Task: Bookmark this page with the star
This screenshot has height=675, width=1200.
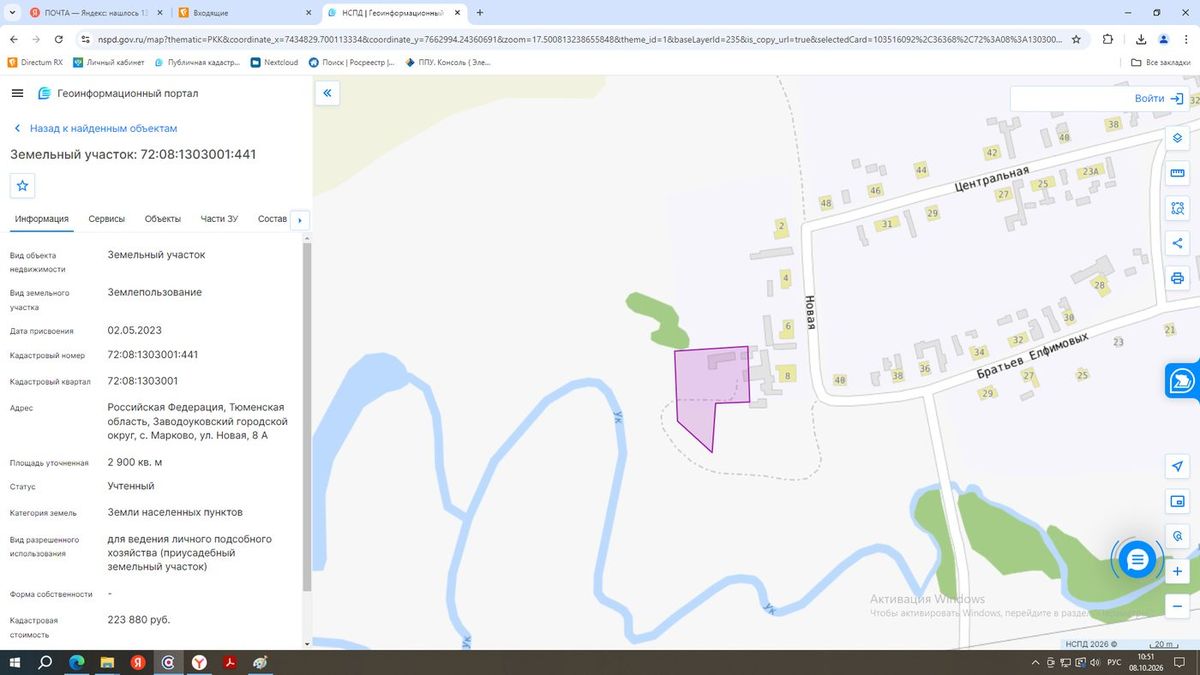Action: pyautogui.click(x=1076, y=39)
